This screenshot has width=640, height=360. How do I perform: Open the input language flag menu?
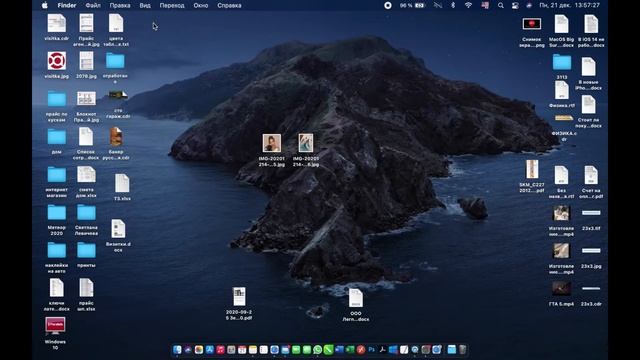coord(485,5)
